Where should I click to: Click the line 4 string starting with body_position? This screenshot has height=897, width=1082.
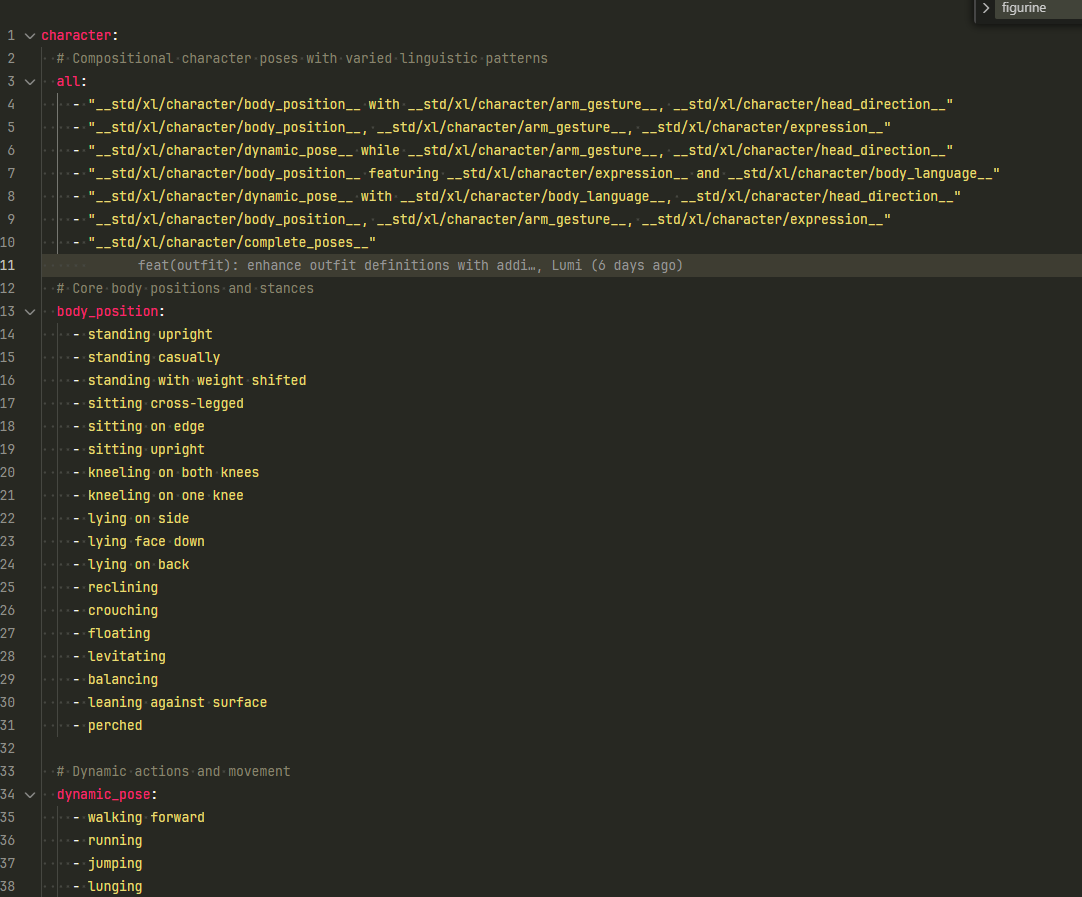pyautogui.click(x=520, y=104)
